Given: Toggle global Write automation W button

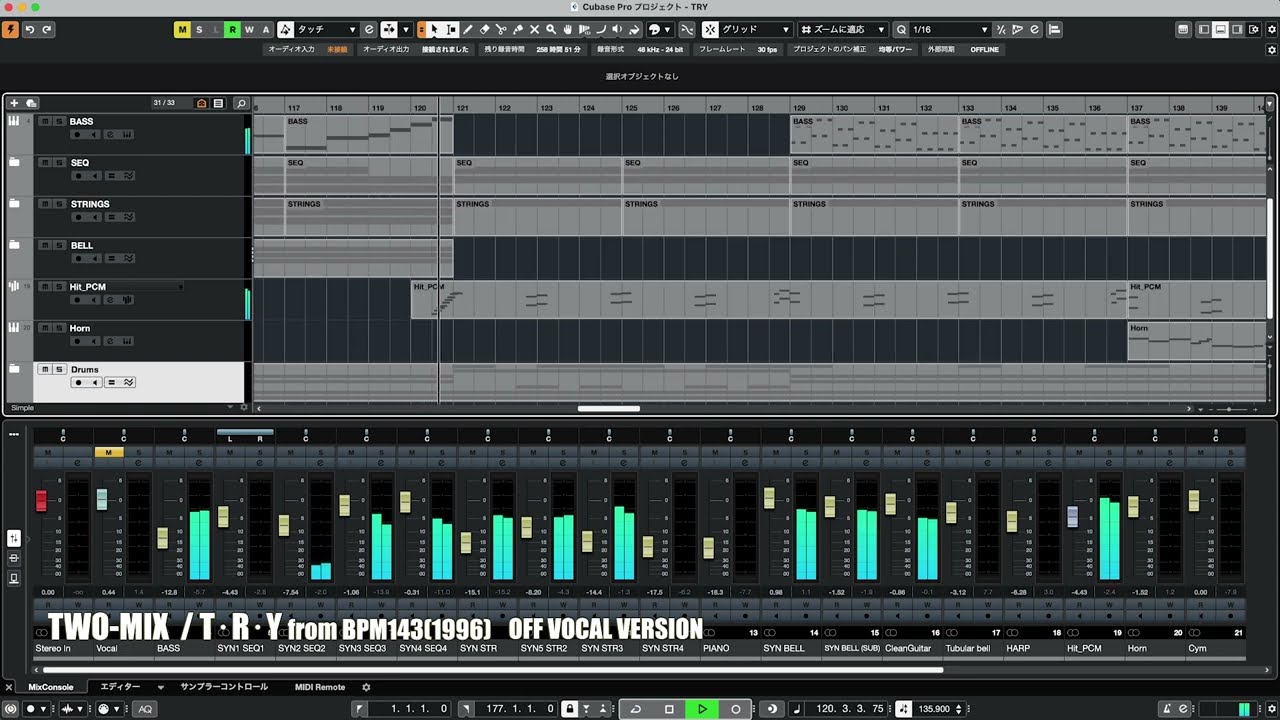Looking at the screenshot, I should (x=249, y=30).
